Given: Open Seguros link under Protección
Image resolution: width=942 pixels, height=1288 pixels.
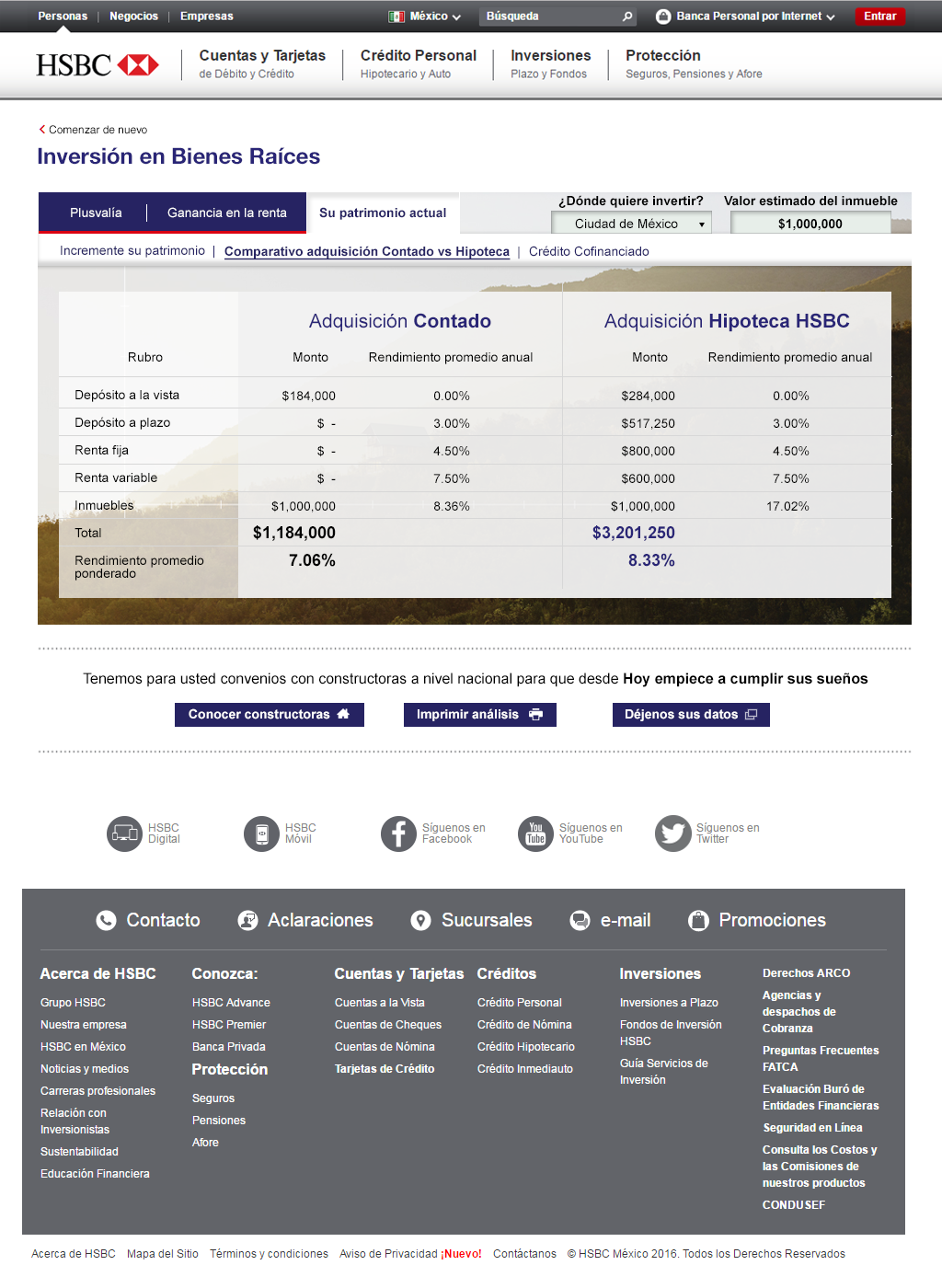Looking at the screenshot, I should (x=213, y=1098).
